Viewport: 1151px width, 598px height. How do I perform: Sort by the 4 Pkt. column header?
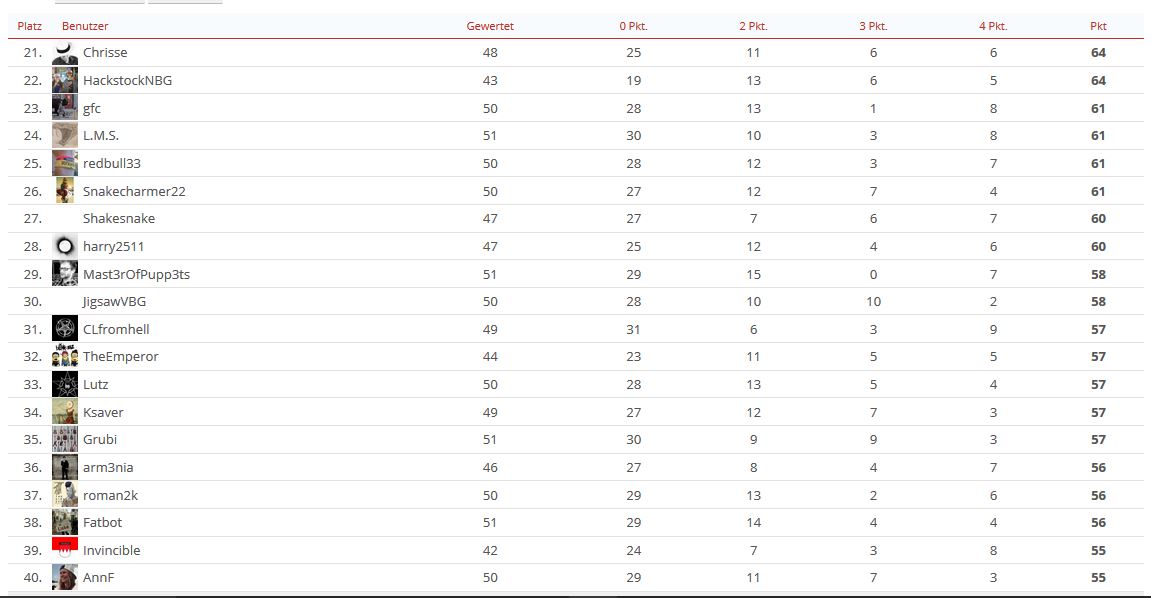pyautogui.click(x=993, y=26)
